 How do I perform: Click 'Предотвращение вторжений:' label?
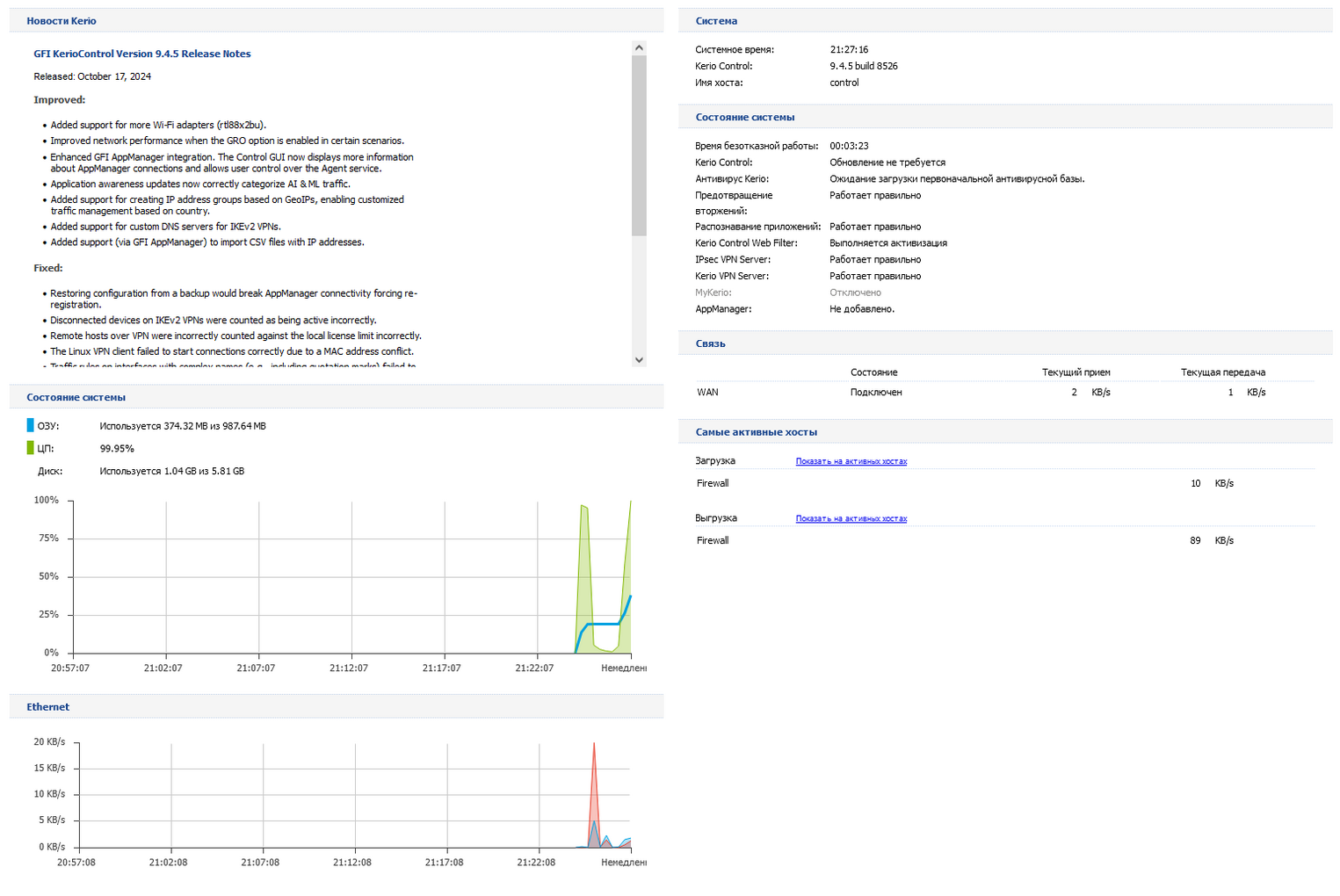(734, 203)
